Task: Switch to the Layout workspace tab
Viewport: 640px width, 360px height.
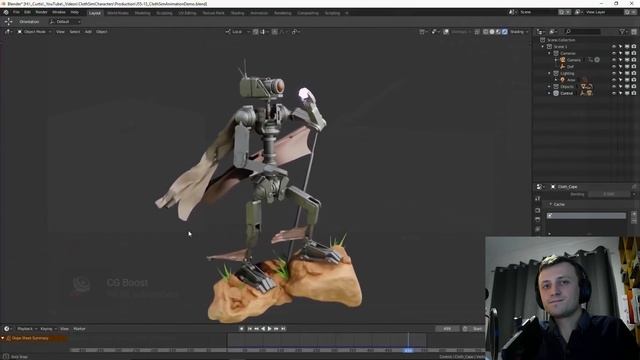Action: tap(95, 13)
